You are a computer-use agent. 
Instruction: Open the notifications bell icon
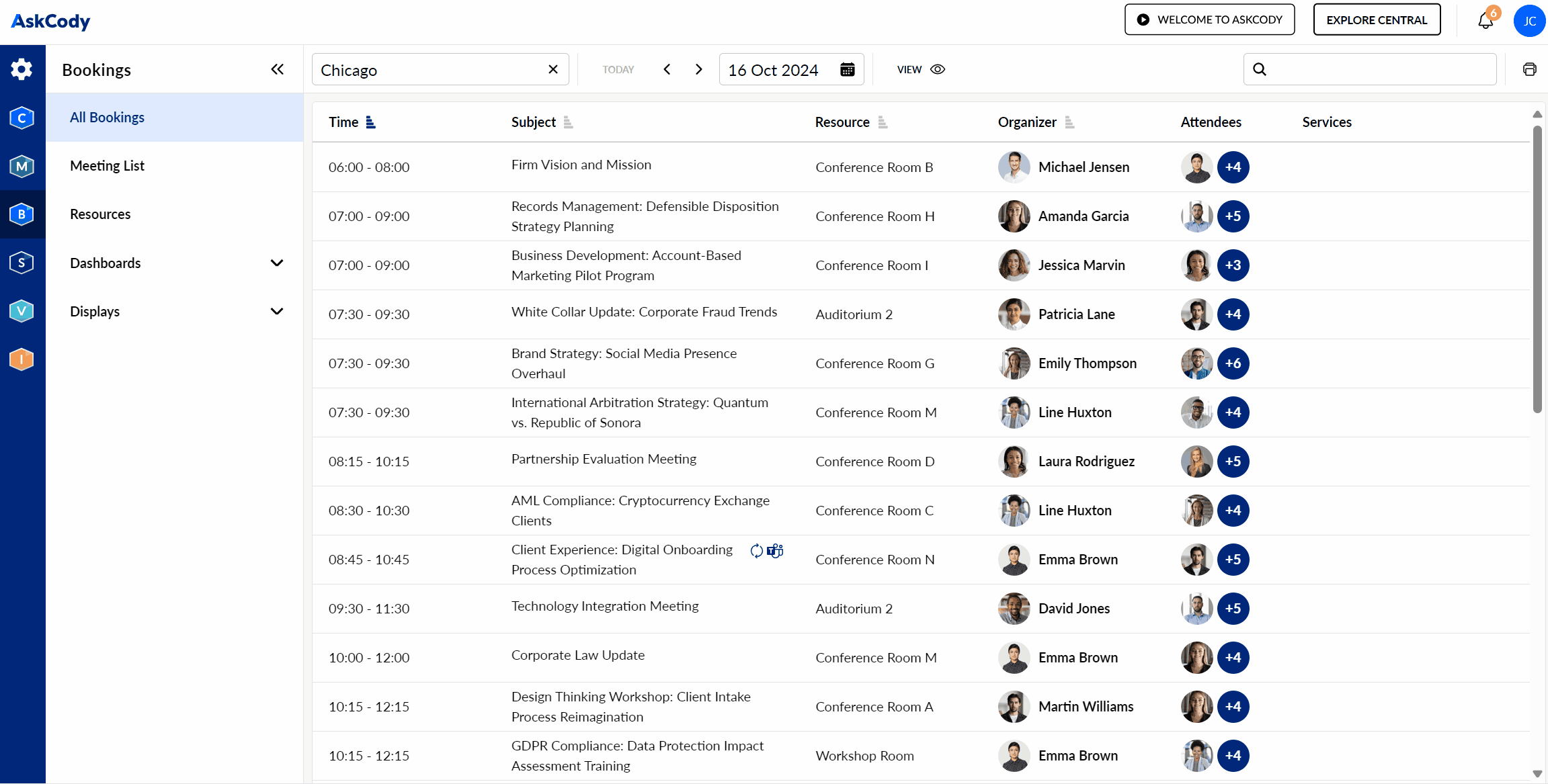(x=1484, y=20)
